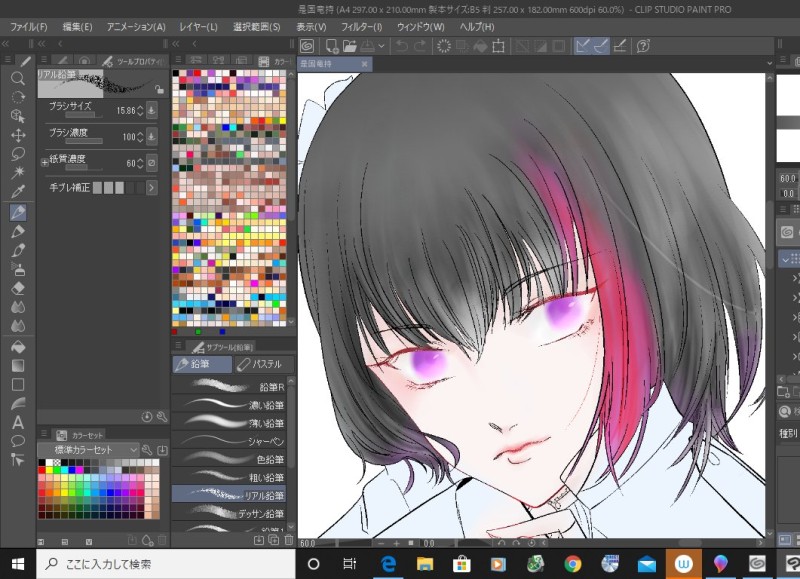Open the 編集(E) menu
Image resolution: width=800 pixels, height=579 pixels.
tap(77, 27)
